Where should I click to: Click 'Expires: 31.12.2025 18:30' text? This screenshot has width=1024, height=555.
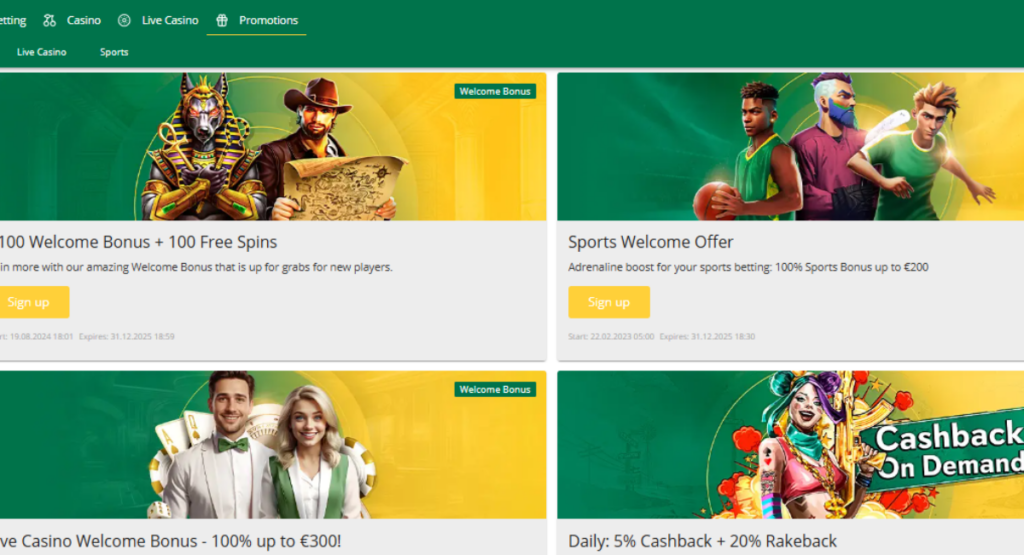pos(707,337)
